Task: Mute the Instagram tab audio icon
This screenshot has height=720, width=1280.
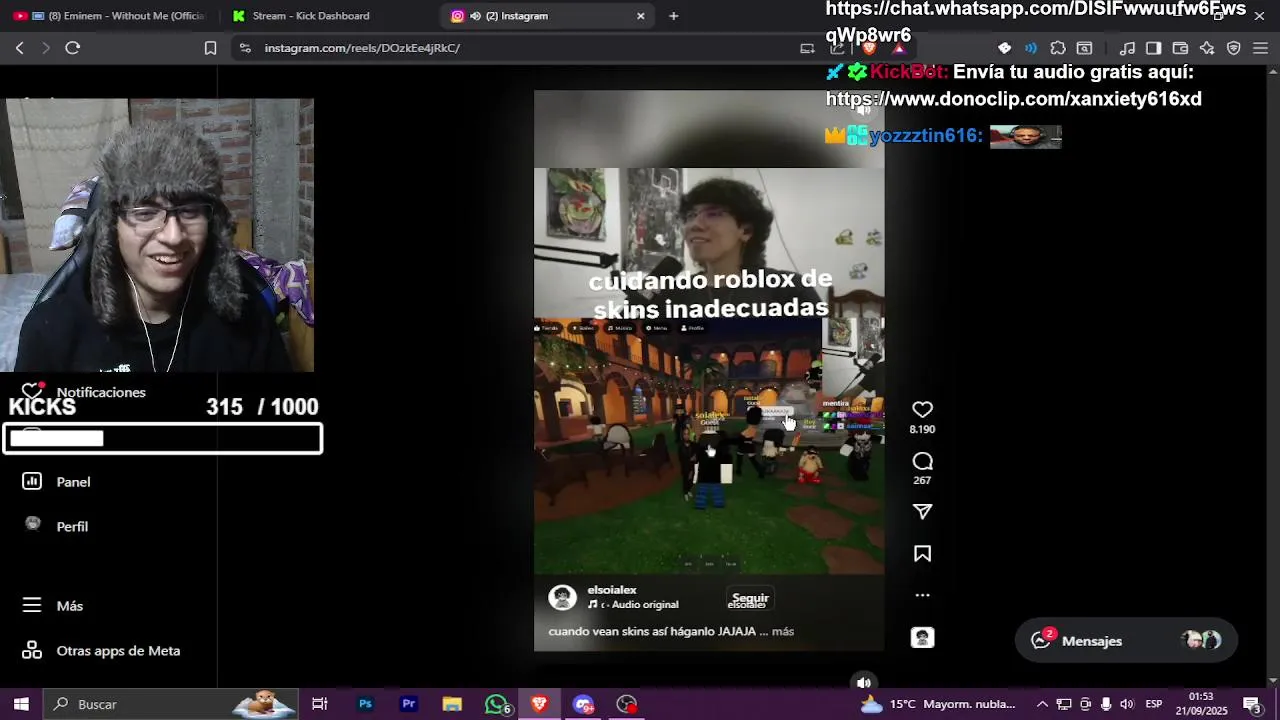Action: point(475,16)
